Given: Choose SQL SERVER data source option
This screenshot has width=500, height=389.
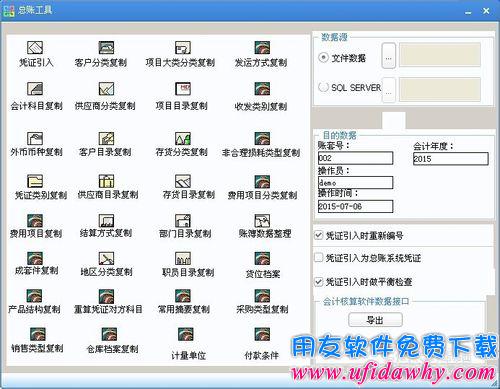Looking at the screenshot, I should tap(323, 87).
